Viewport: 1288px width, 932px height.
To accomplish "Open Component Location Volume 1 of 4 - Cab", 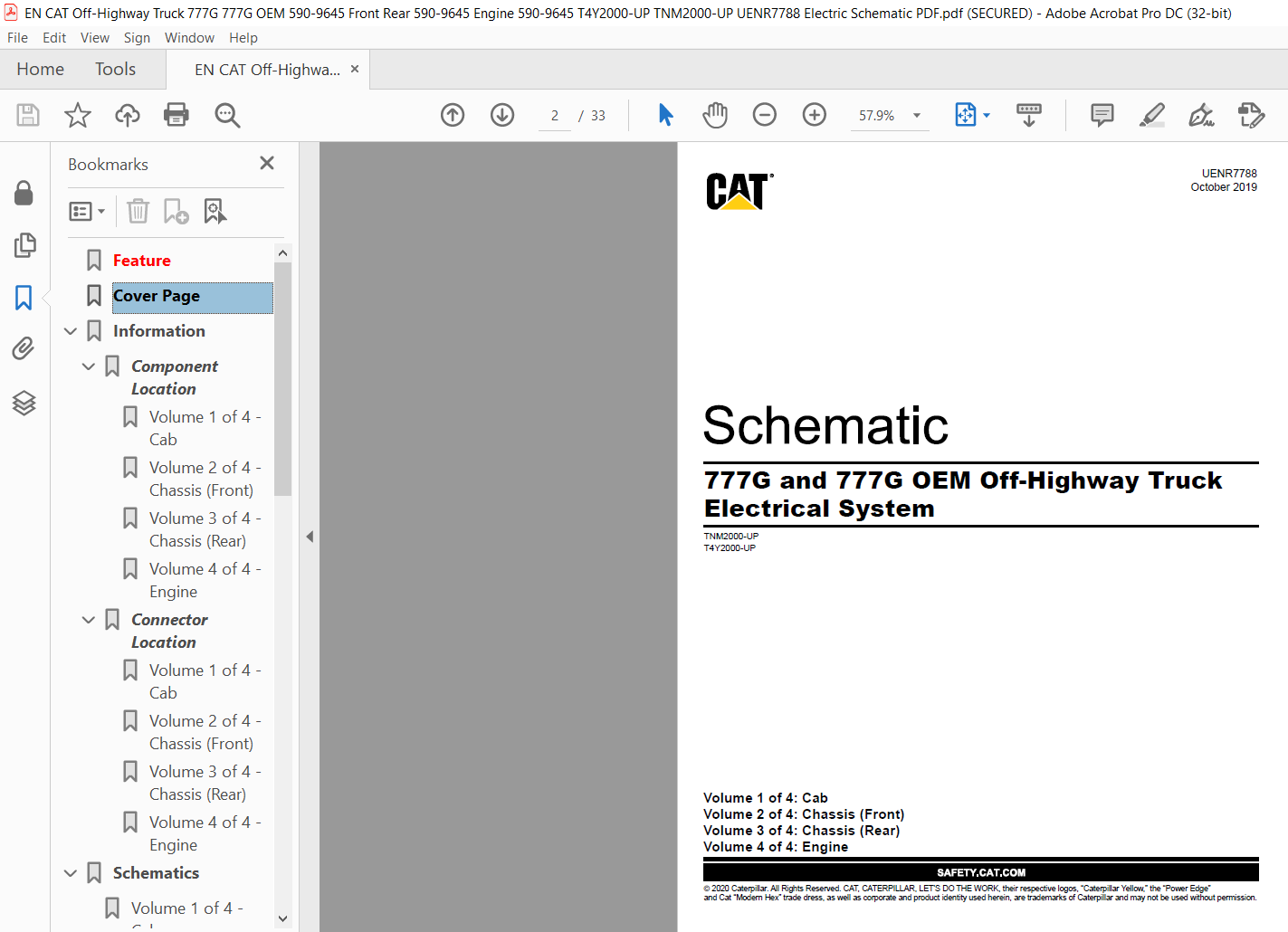I will [205, 428].
